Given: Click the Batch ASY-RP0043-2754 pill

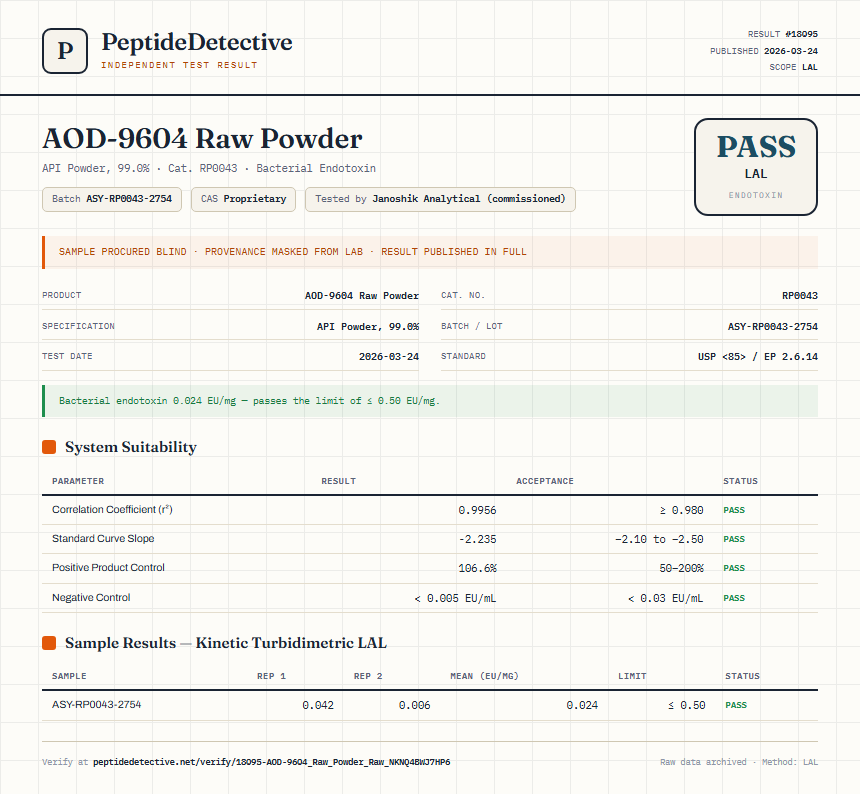Looking at the screenshot, I should pyautogui.click(x=112, y=199).
